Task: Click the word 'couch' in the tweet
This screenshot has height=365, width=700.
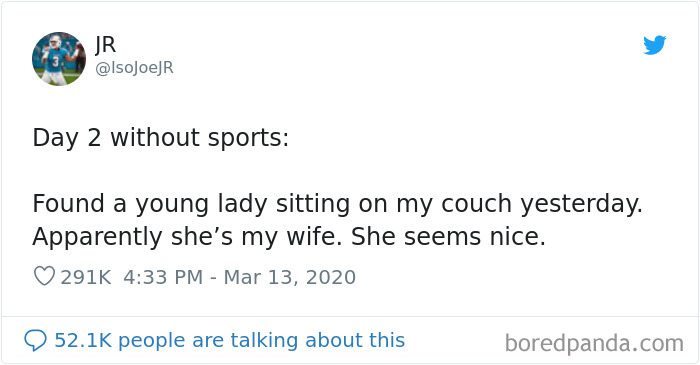Action: 476,203
